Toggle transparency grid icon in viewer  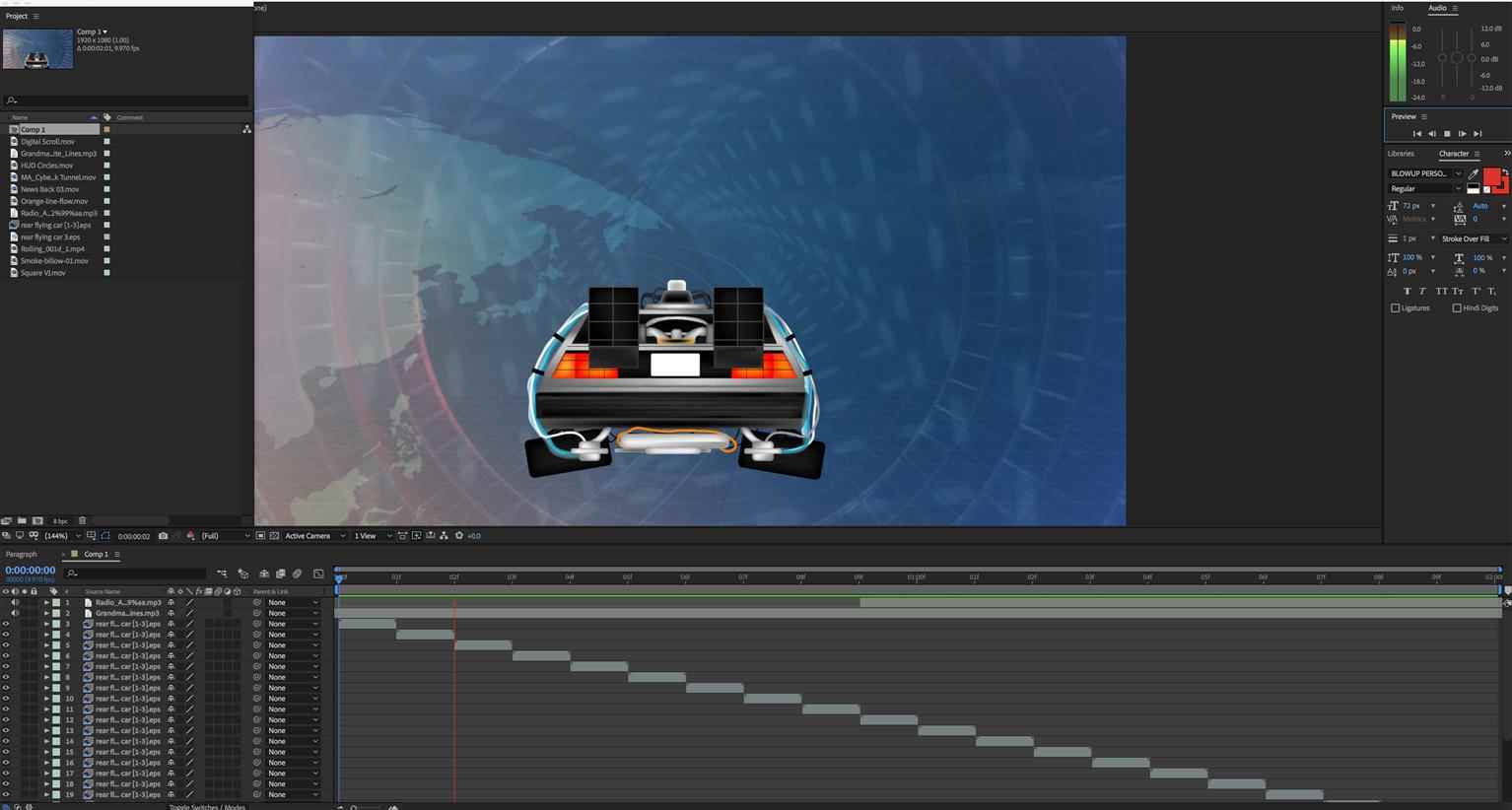274,536
